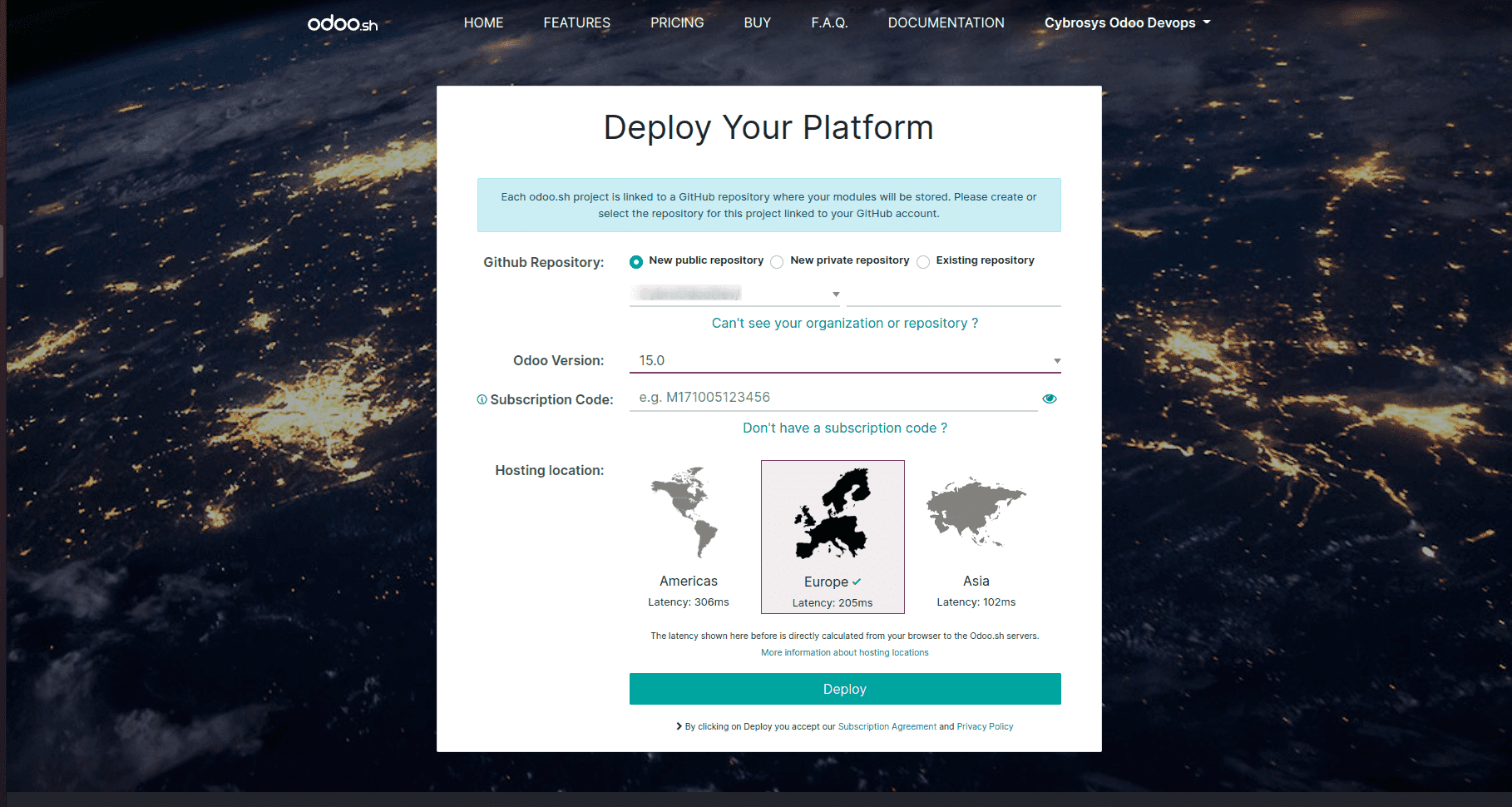Open the BUY menu item
1512x807 pixels.
coord(757,22)
